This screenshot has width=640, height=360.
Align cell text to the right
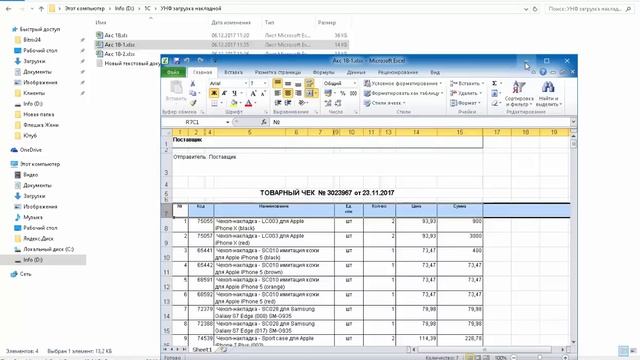298,93
